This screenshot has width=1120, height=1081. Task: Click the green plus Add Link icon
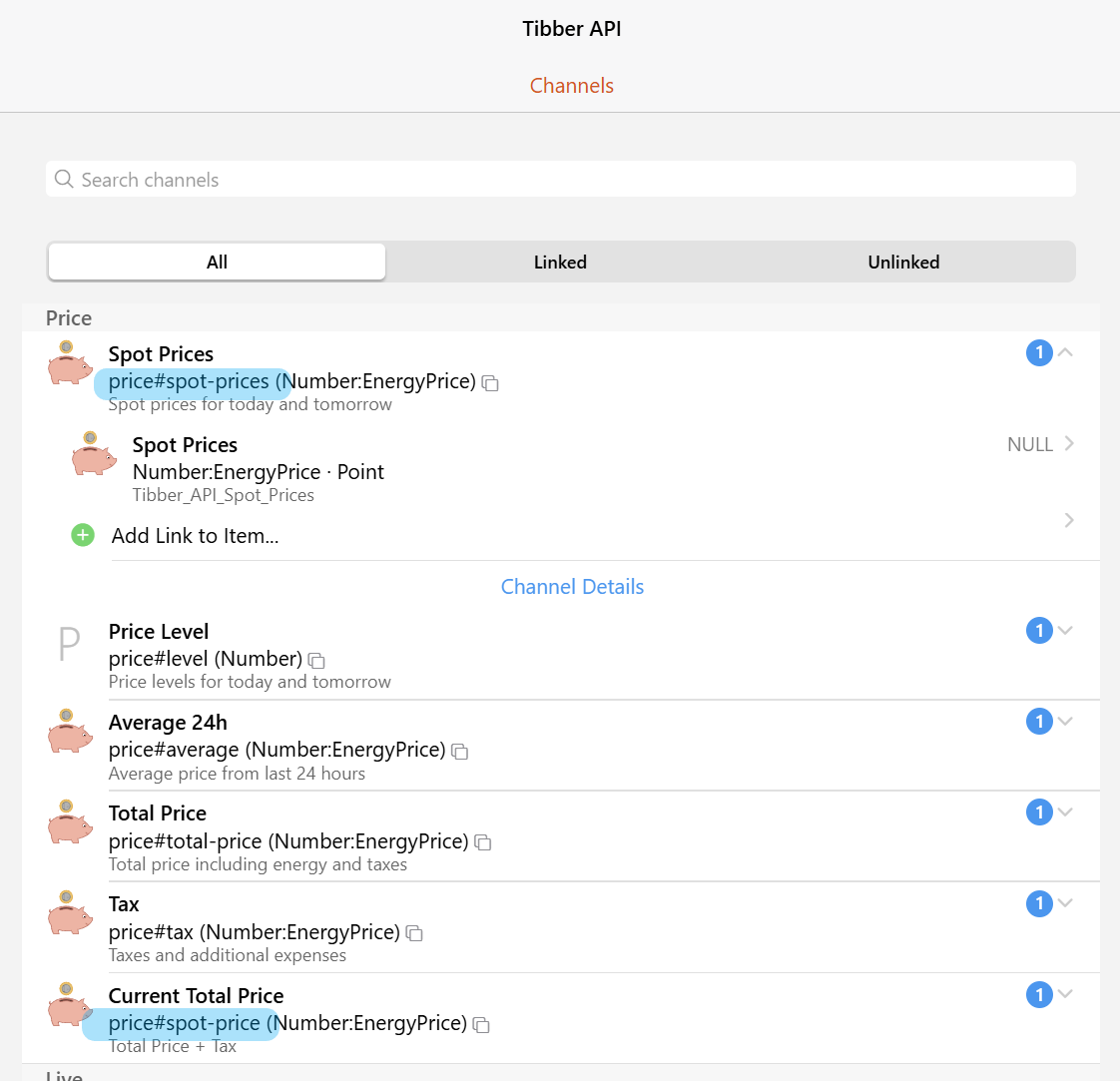[x=83, y=534]
